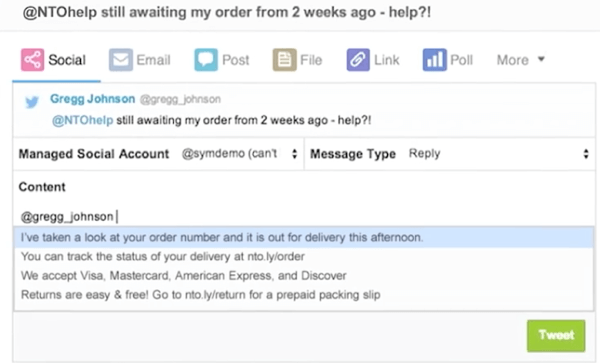Screen dimensions: 600x363
Task: Place cursor in the Content text field
Action: [304, 216]
